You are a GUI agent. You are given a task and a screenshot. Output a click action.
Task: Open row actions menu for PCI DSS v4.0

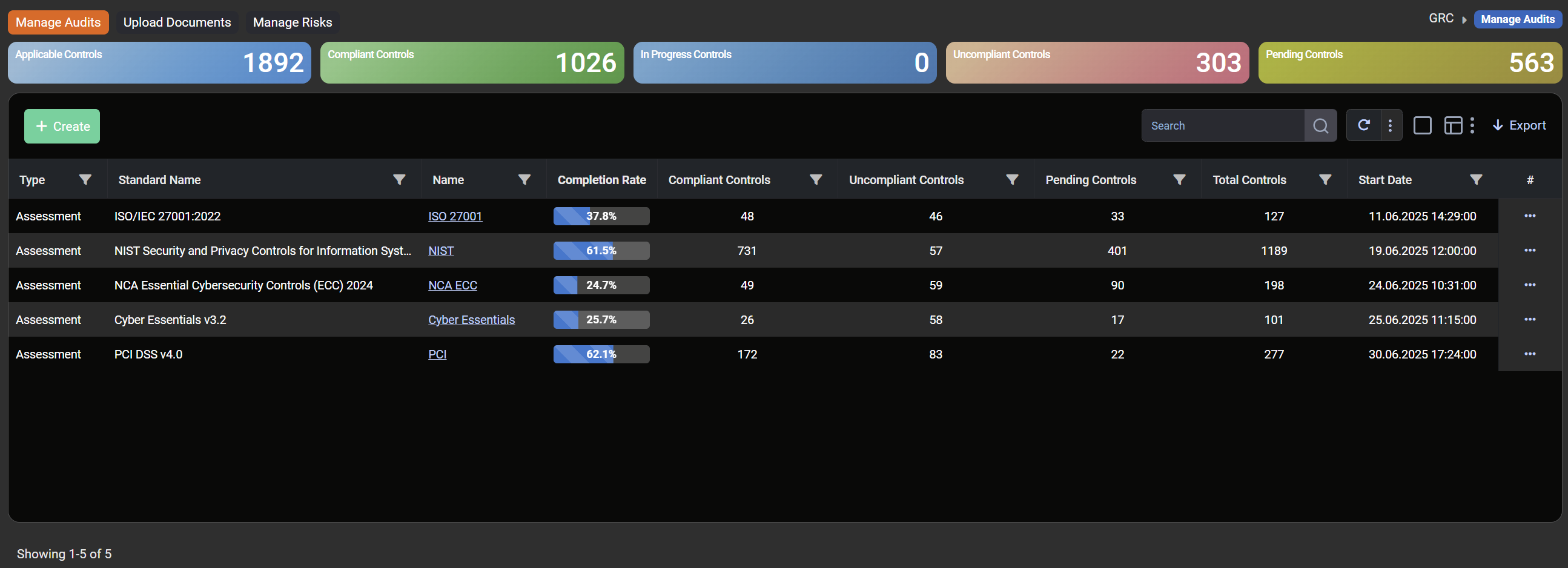tap(1530, 354)
